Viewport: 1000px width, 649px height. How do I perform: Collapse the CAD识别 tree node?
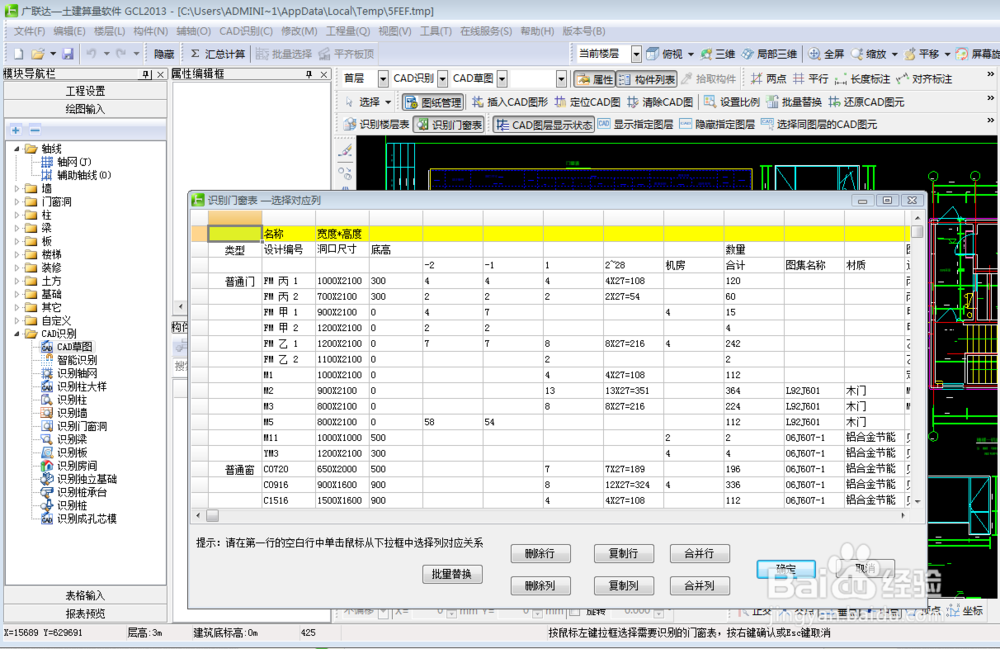(x=17, y=333)
